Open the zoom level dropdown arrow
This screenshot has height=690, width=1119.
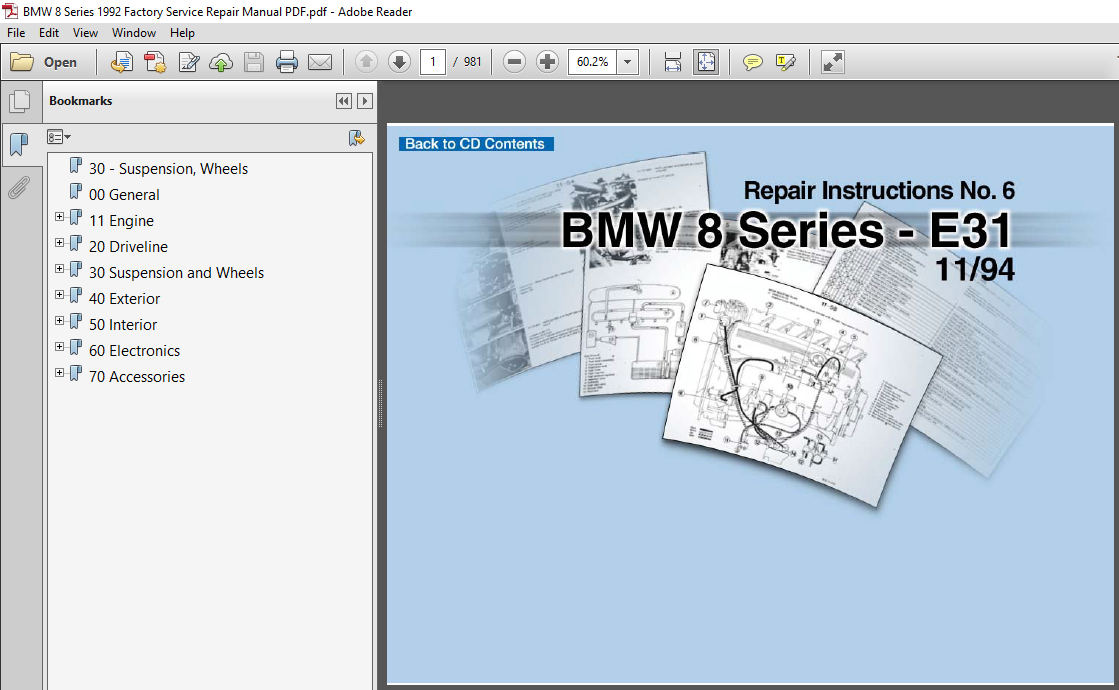coord(627,62)
